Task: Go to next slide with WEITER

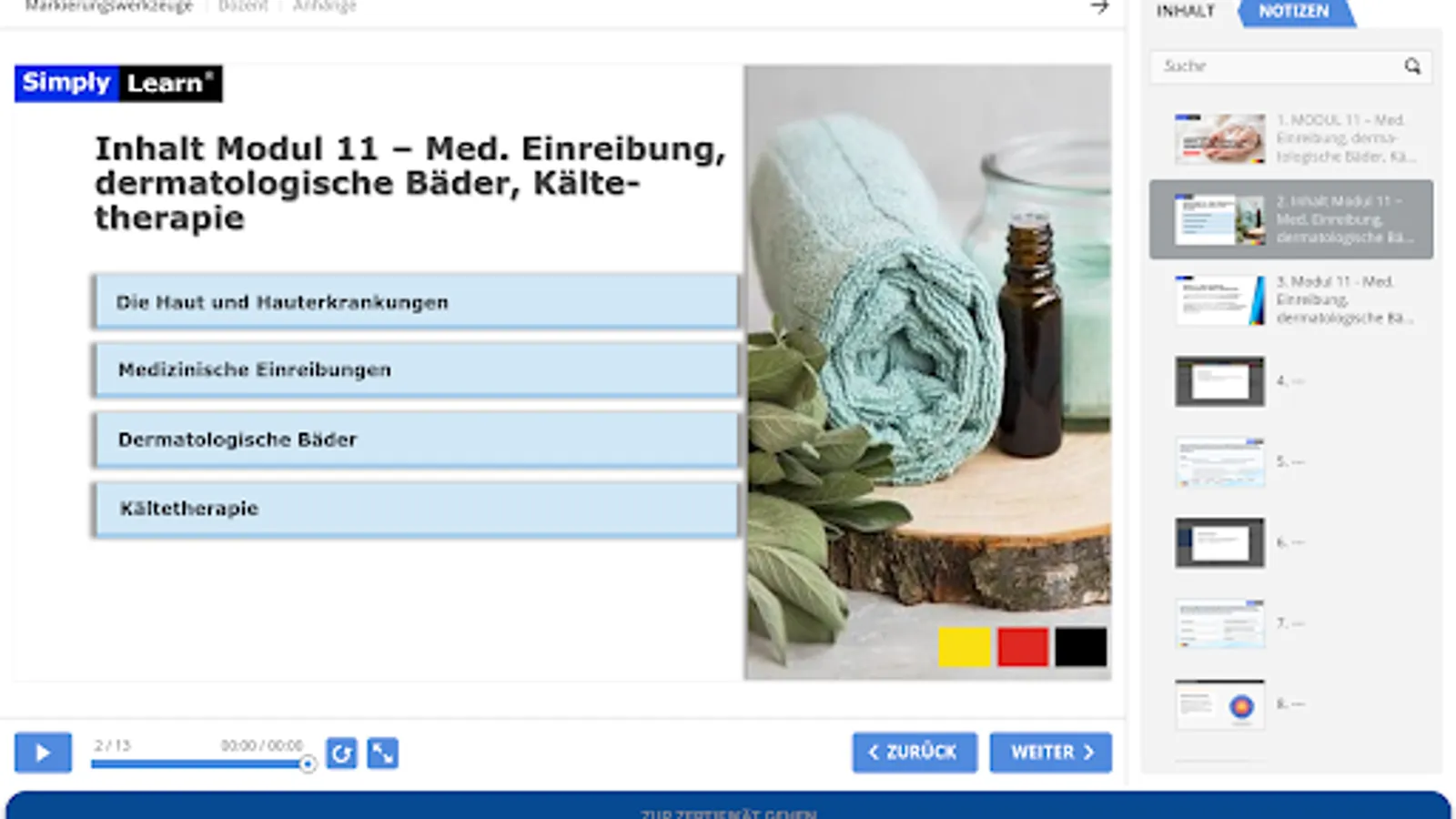Action: 1051,753
